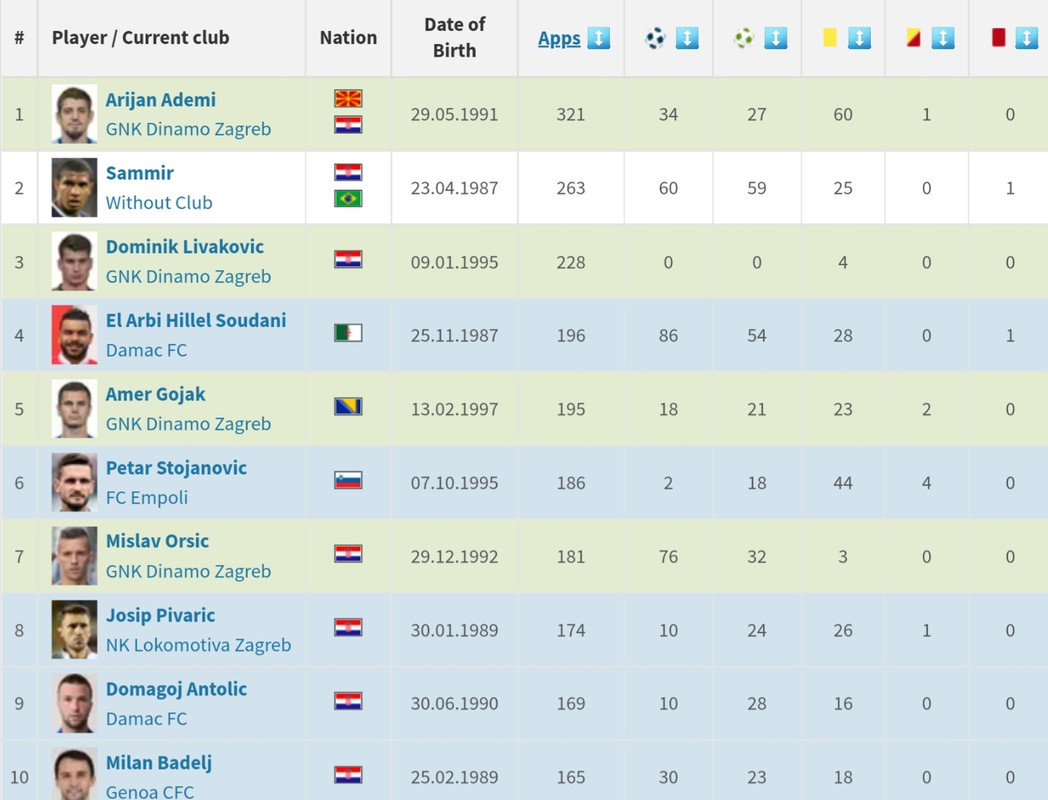The width and height of the screenshot is (1048, 800).
Task: Click the football goals header icon
Action: [x=656, y=38]
